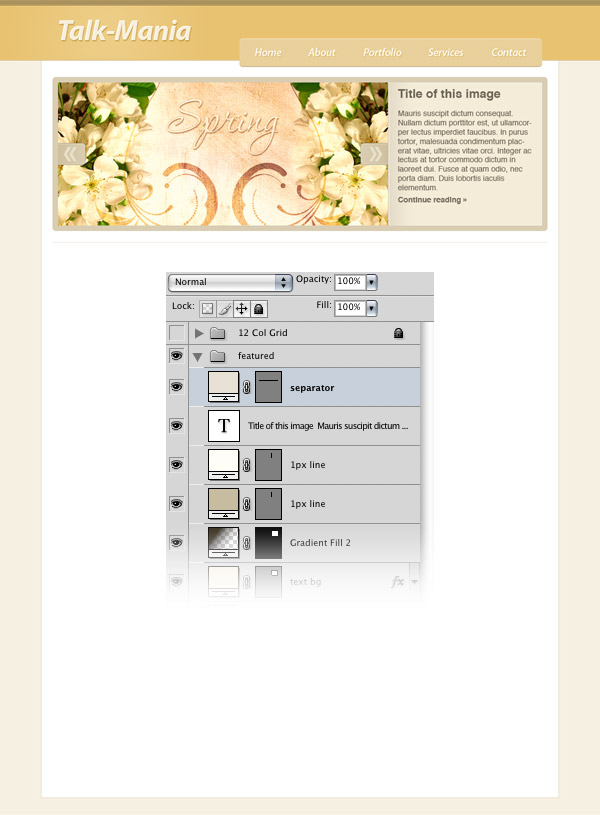Screen dimensions: 600x815
Task: Click the featured group folder icon
Action: pyautogui.click(x=217, y=356)
